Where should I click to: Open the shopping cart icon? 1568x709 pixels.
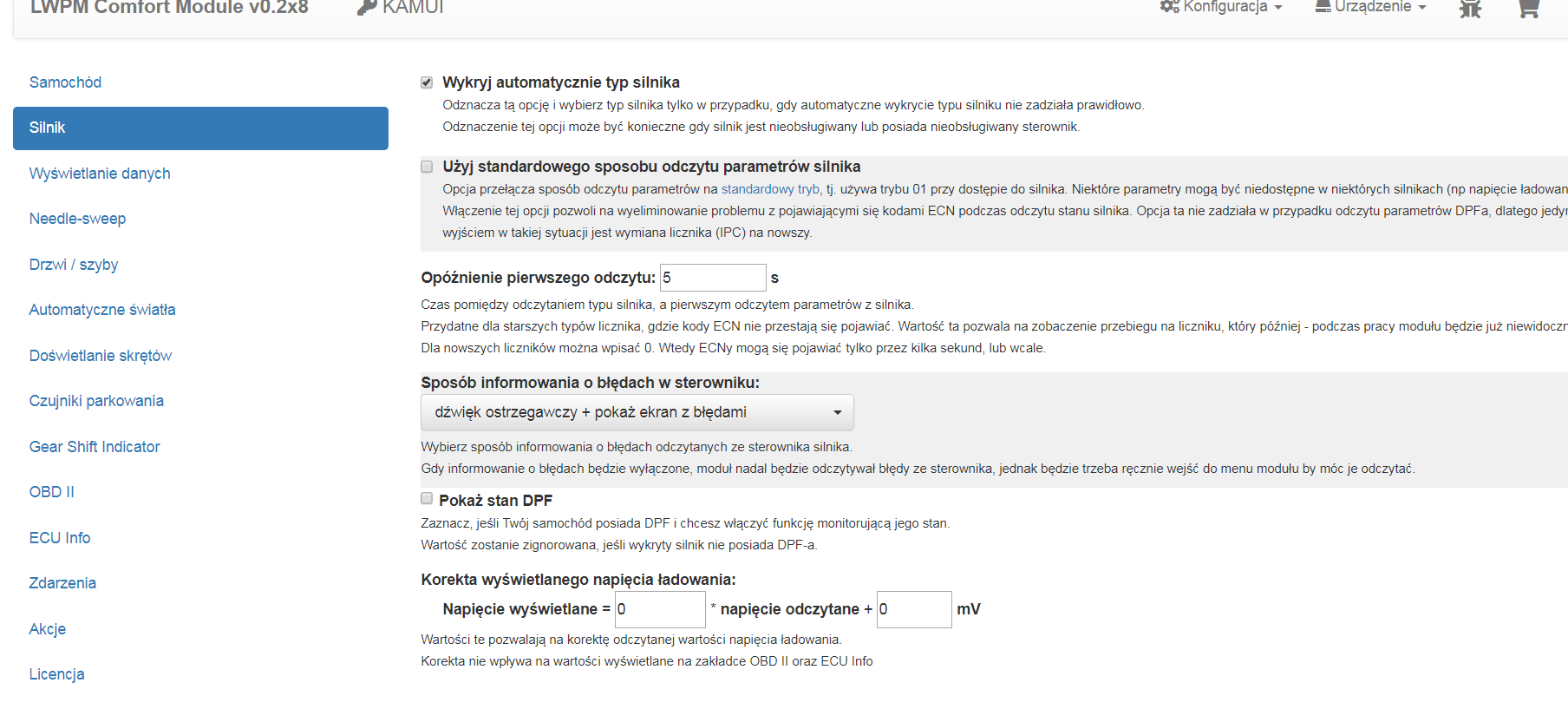1528,8
